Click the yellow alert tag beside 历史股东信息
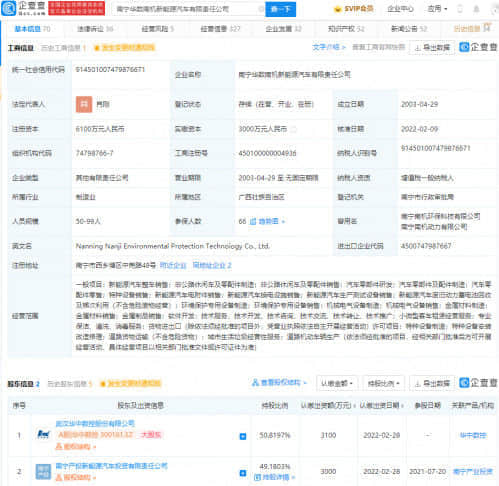Screen dimensions: 499x486 131,384
